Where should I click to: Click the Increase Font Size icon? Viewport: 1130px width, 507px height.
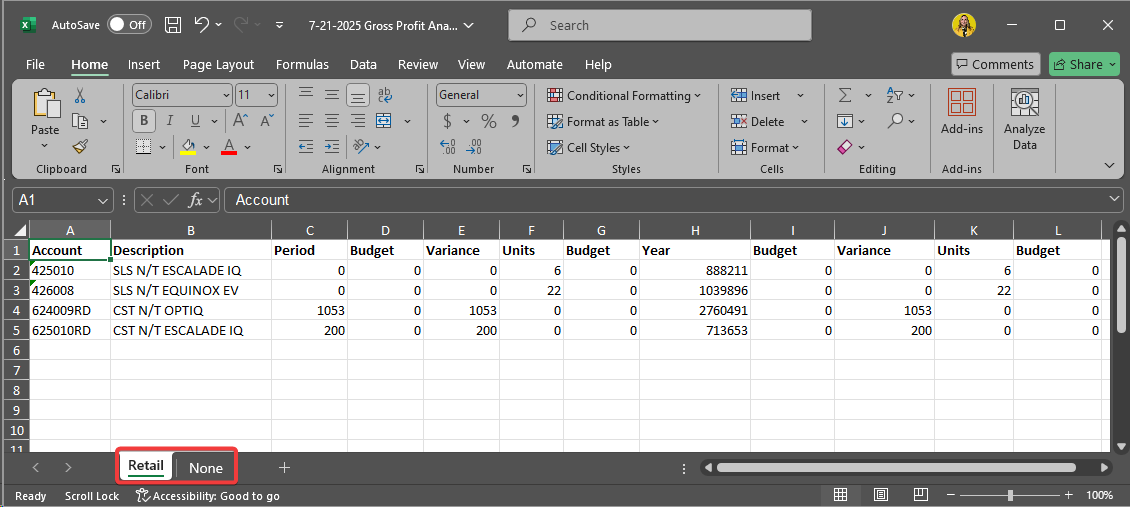[240, 121]
